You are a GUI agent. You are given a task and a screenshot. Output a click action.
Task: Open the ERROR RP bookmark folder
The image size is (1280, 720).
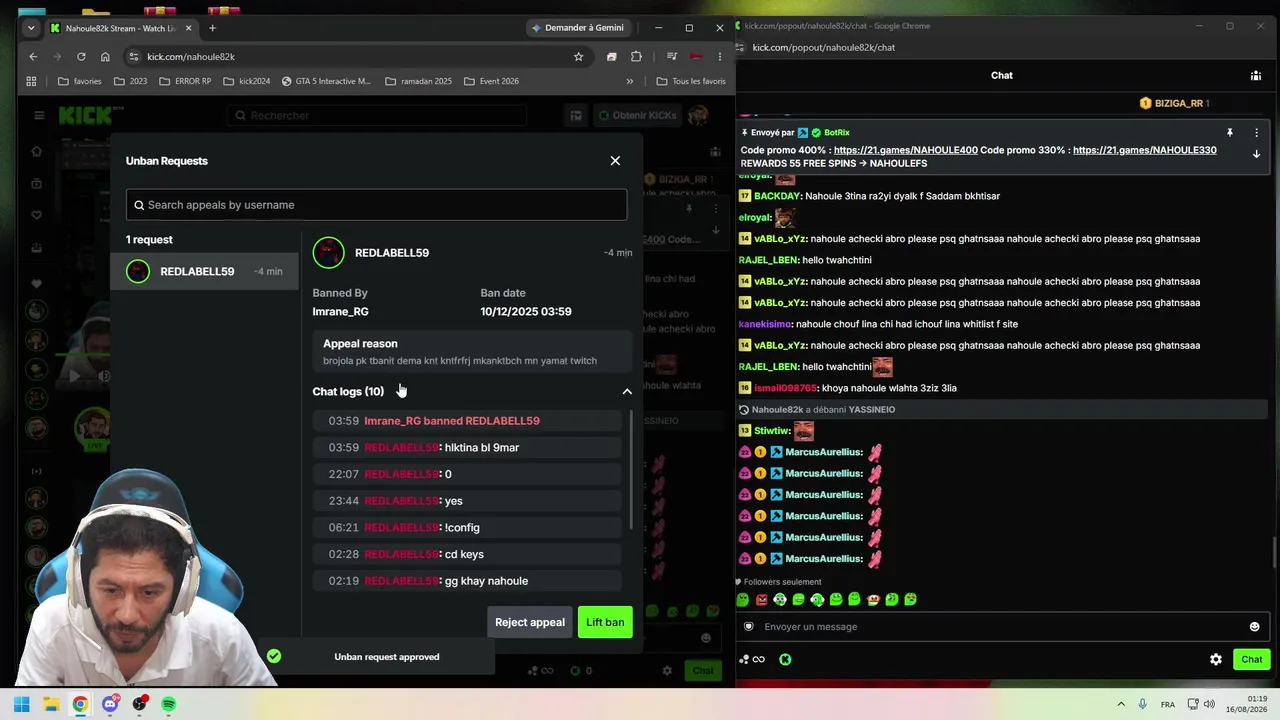[185, 81]
